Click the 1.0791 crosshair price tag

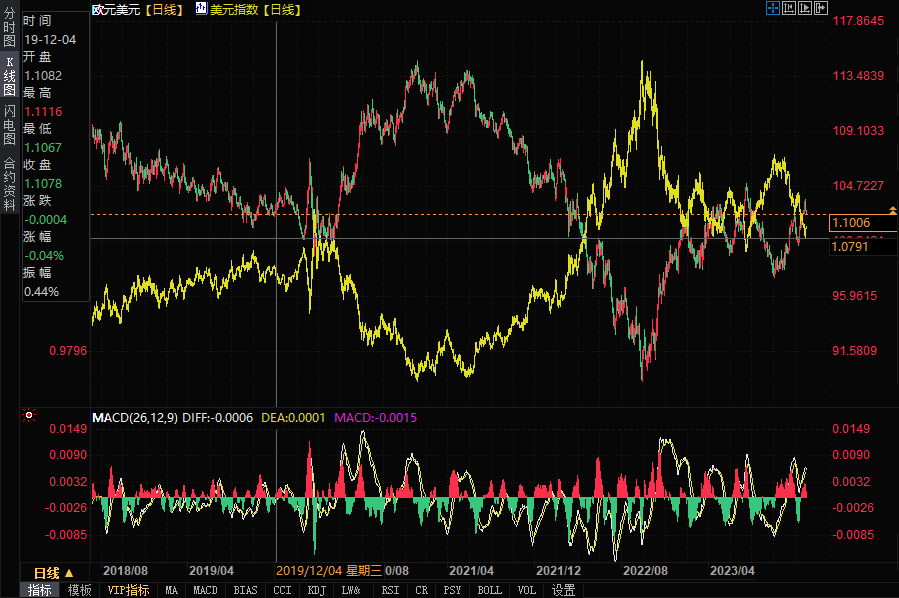click(x=862, y=247)
